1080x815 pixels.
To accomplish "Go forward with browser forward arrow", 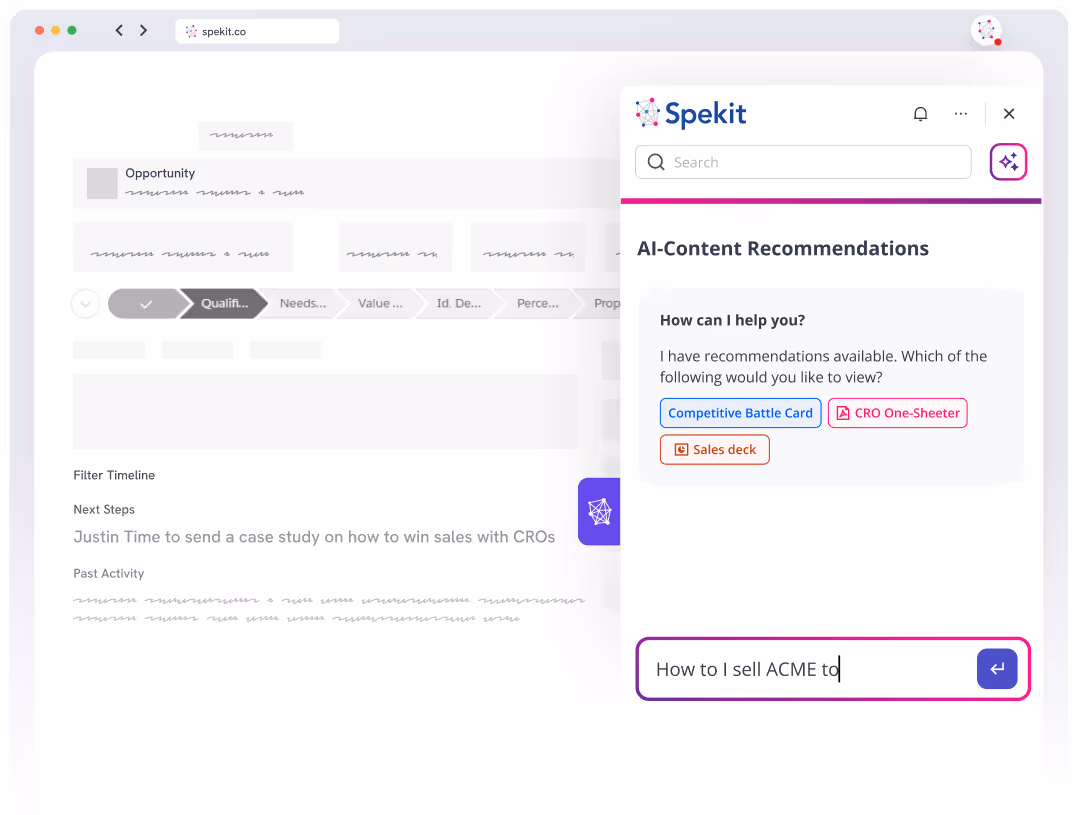I will point(143,30).
